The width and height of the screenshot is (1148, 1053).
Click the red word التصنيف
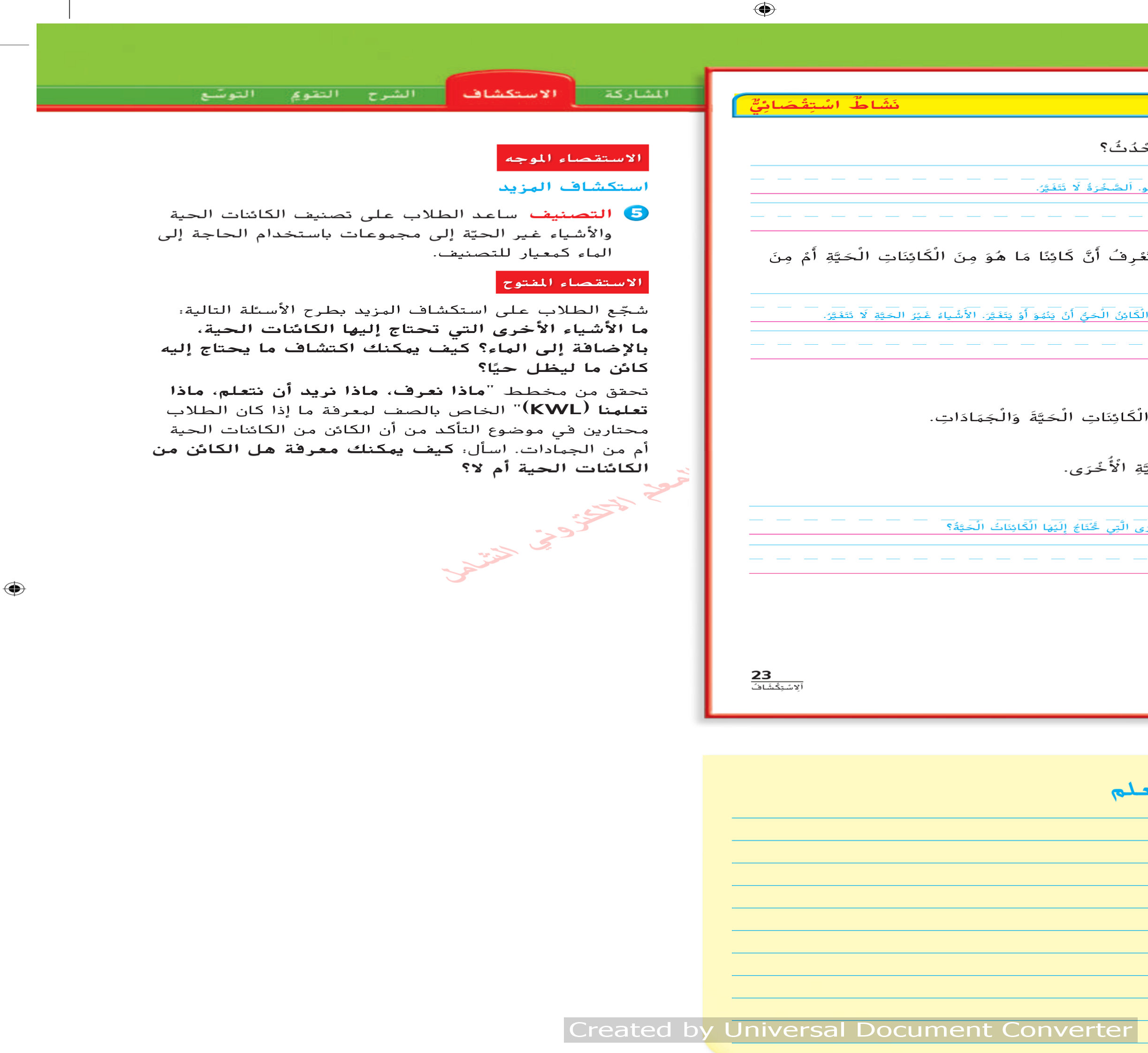[x=570, y=214]
